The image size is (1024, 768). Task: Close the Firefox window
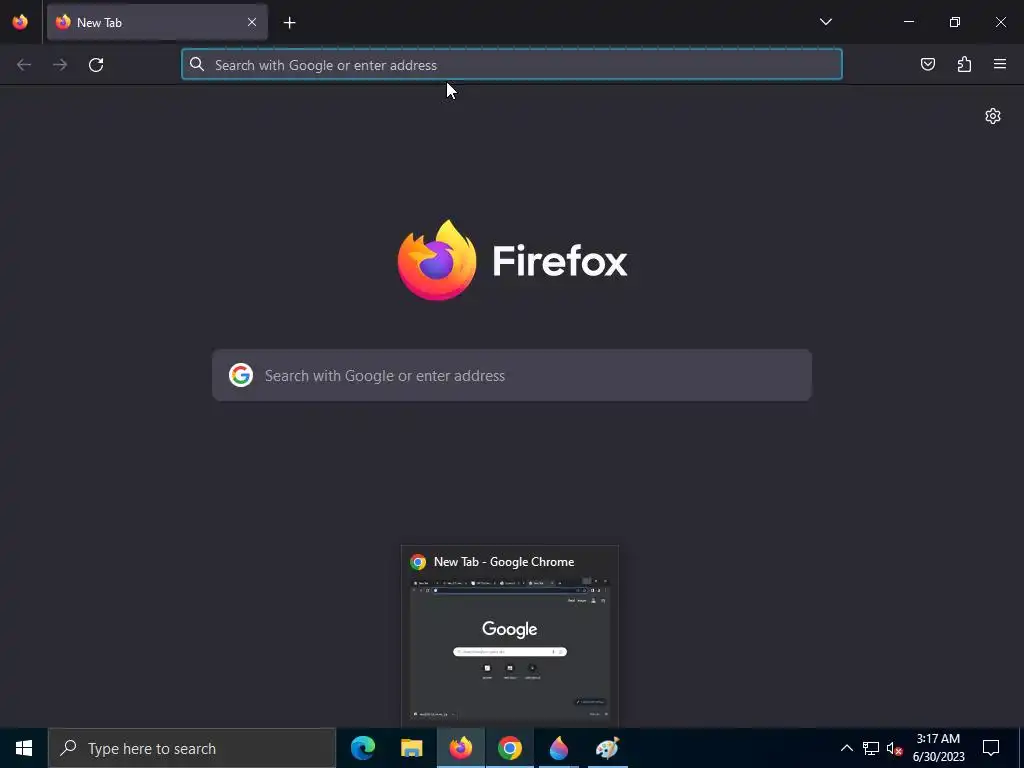coord(1000,22)
